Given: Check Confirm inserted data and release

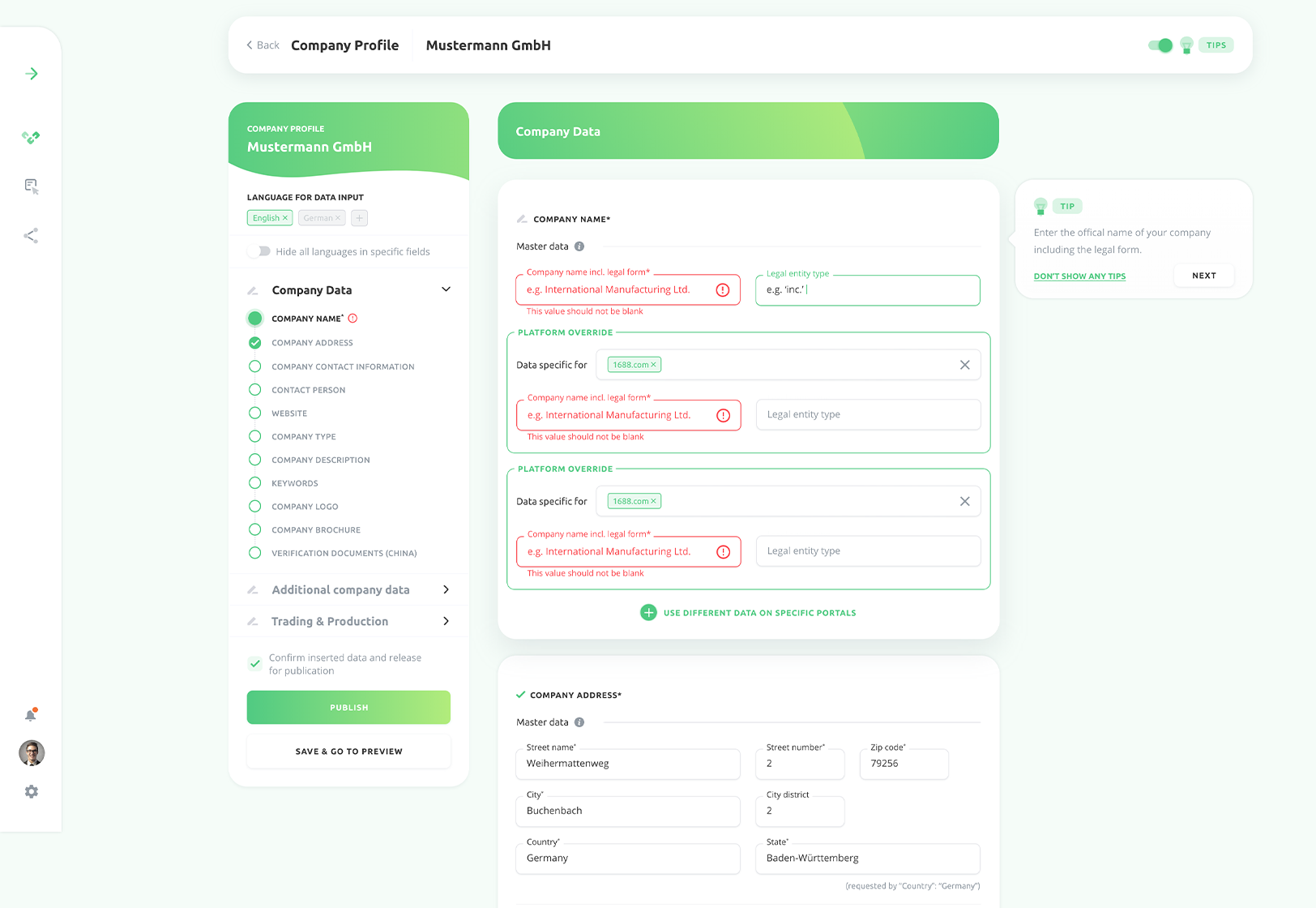Looking at the screenshot, I should click(255, 664).
